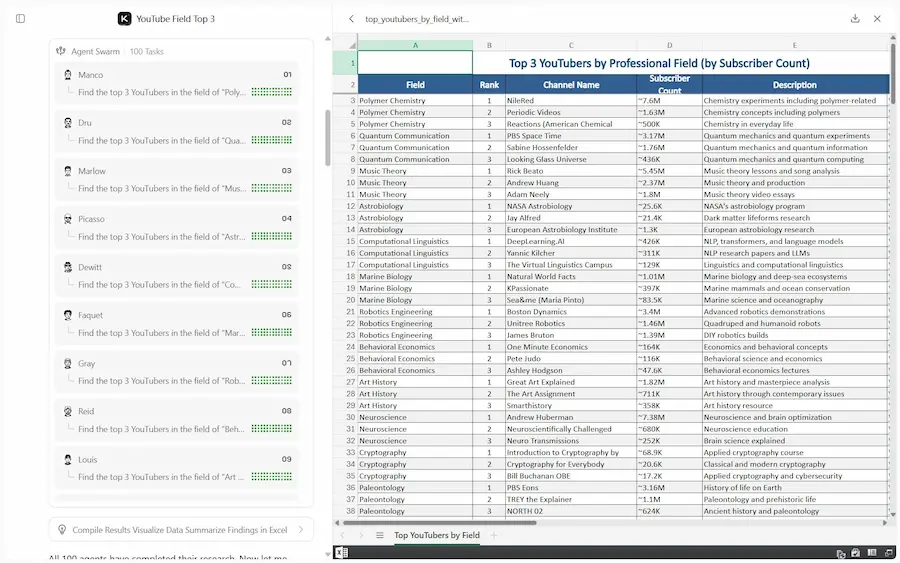Select the Top YouTubers by Field tab
The height and width of the screenshot is (563, 900).
coord(436,535)
